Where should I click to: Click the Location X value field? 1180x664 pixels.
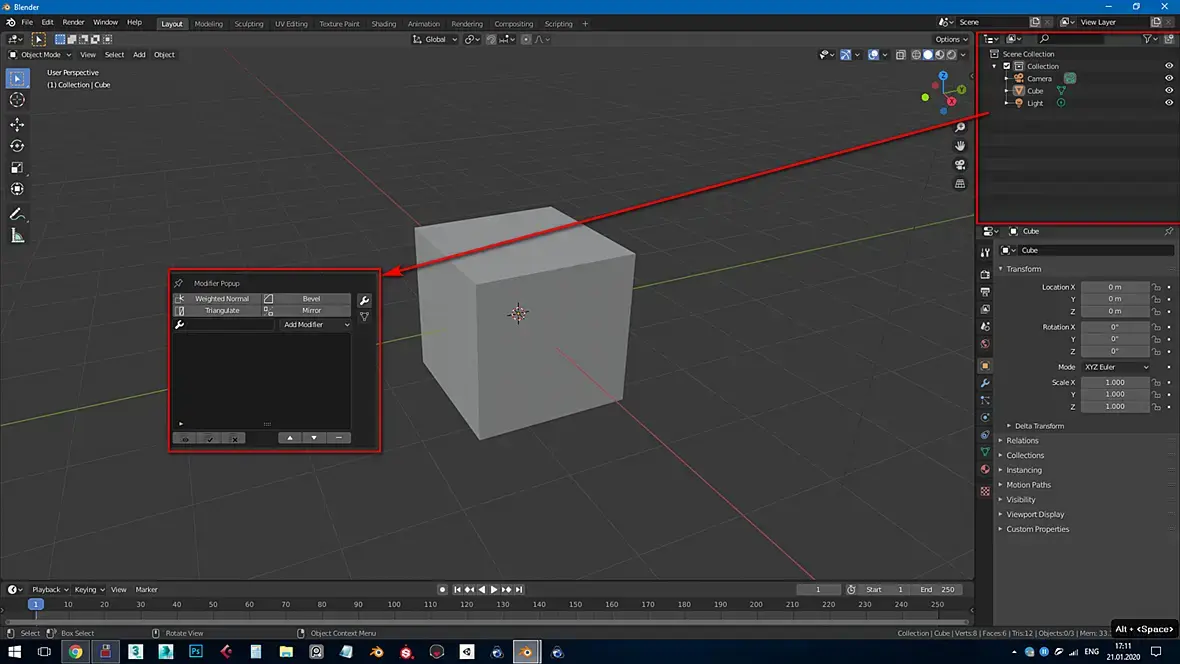click(1114, 287)
